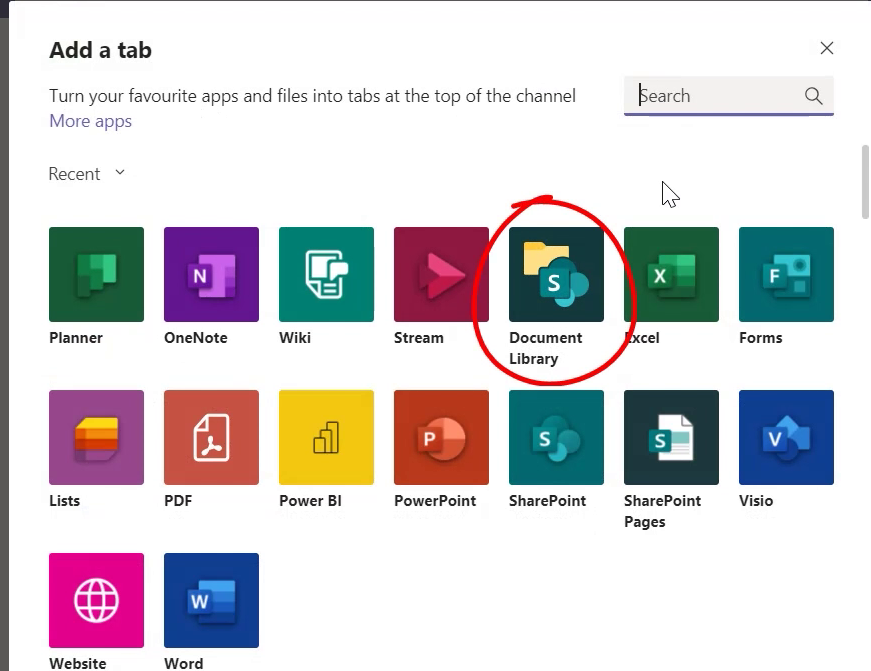871x671 pixels.
Task: Add the Wiki tab app
Action: click(x=326, y=274)
